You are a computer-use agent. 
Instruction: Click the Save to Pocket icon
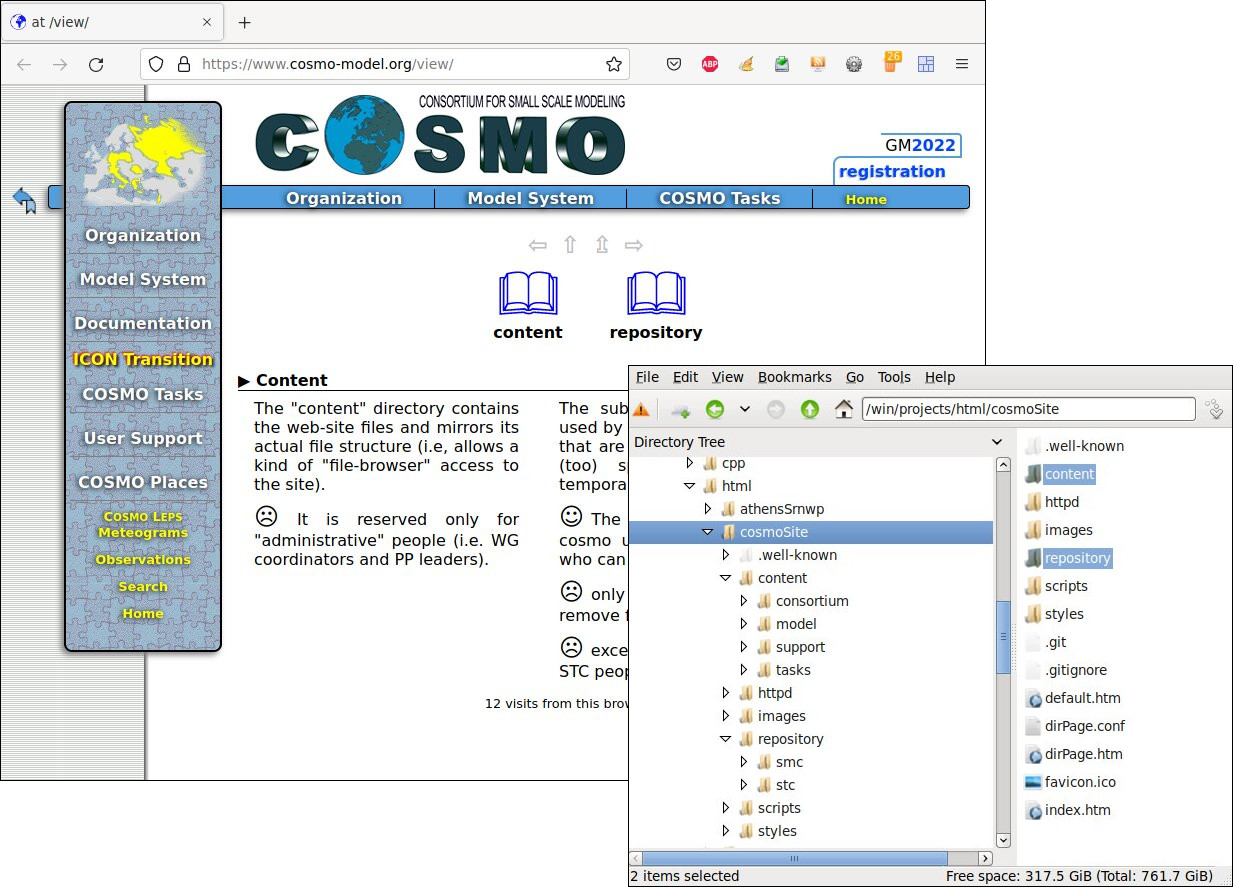674,64
